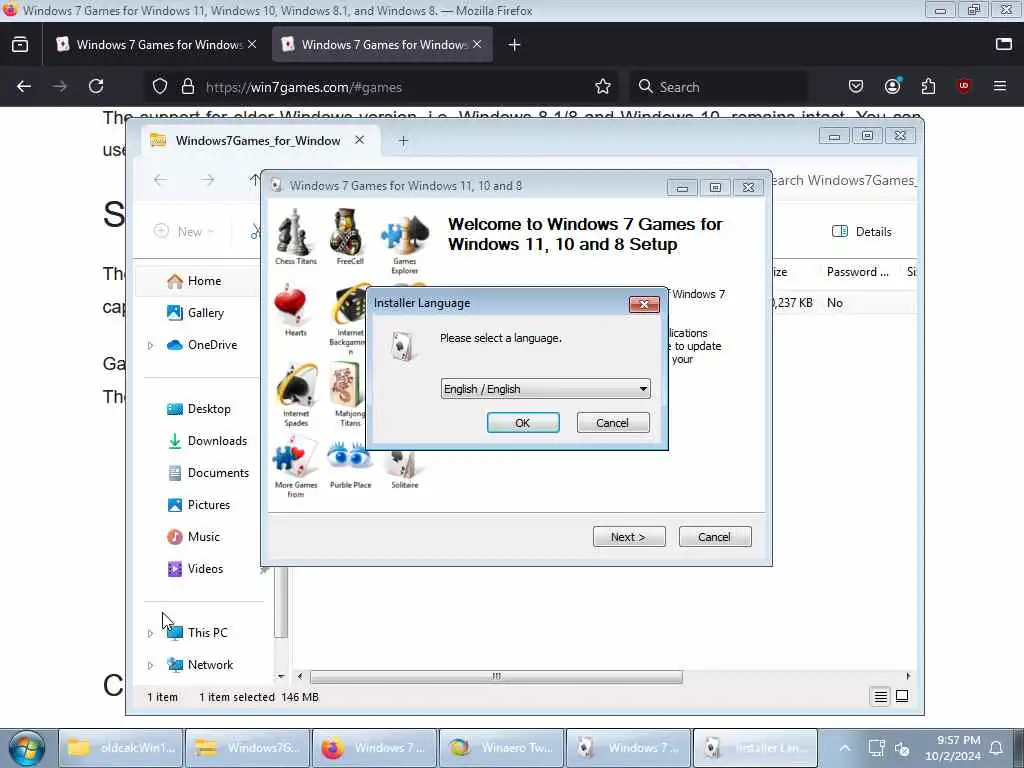Viewport: 1024px width, 768px height.
Task: Open the Firefox extensions icon
Action: coord(928,86)
